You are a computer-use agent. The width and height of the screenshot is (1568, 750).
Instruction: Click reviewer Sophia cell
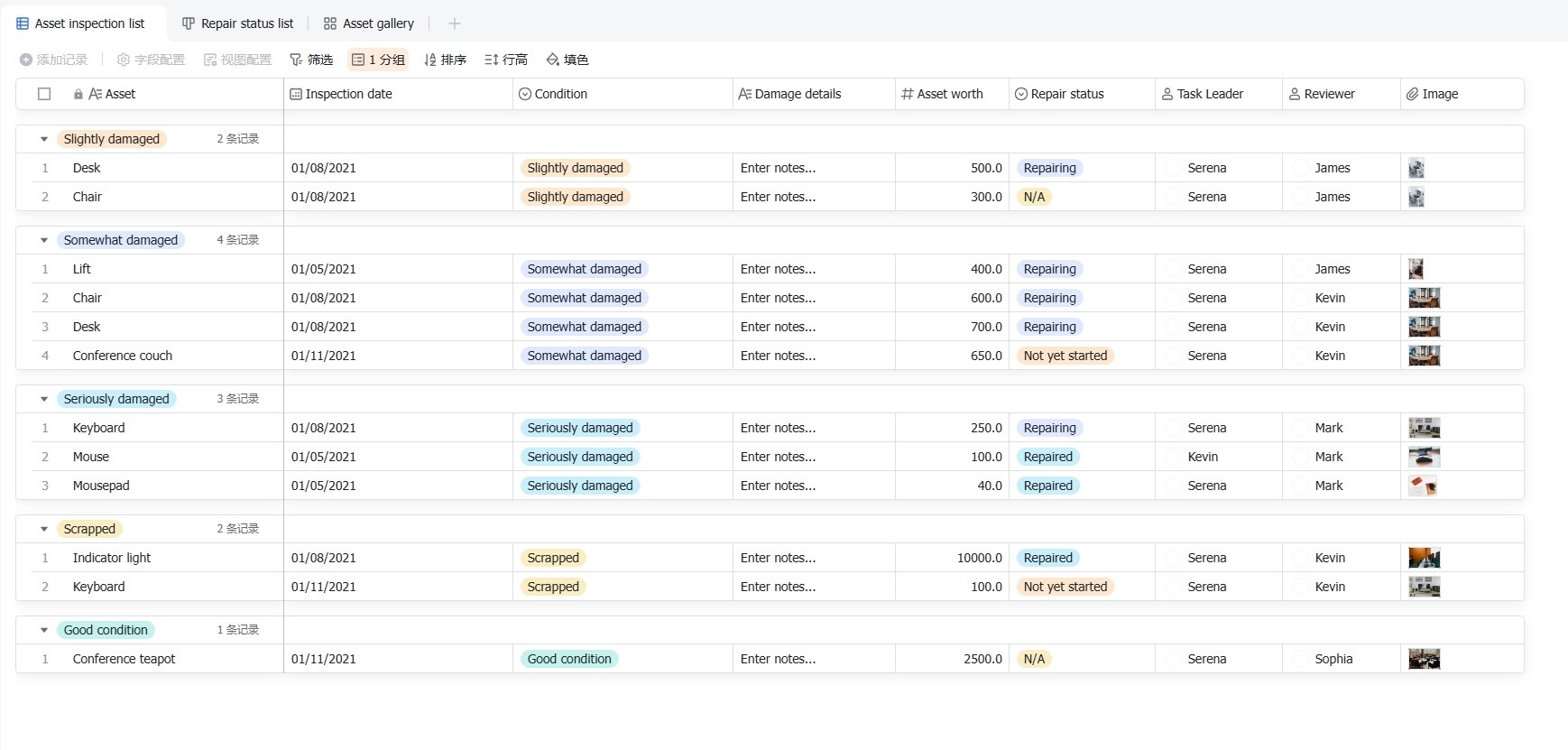pos(1341,659)
